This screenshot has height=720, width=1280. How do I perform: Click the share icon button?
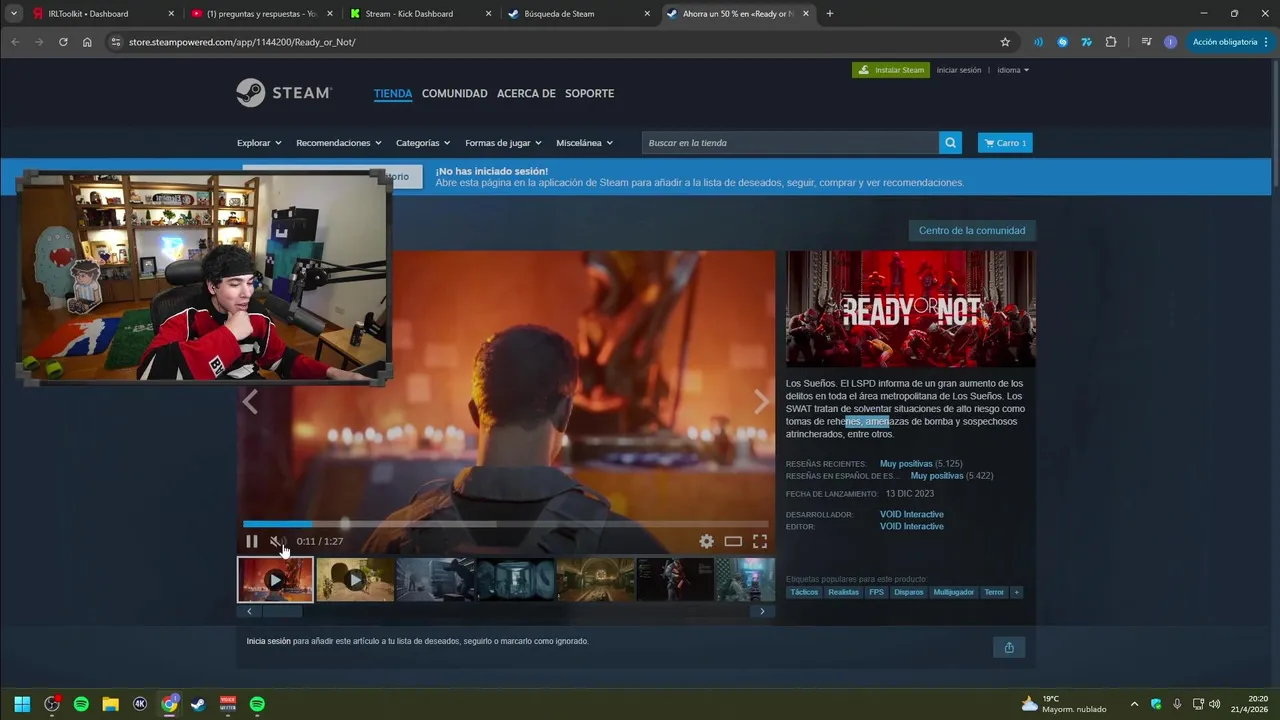click(x=1009, y=647)
